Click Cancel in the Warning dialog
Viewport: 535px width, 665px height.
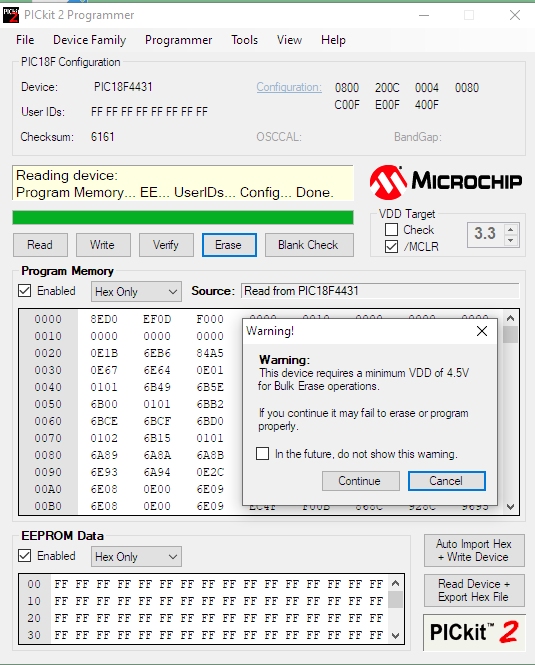pos(446,481)
